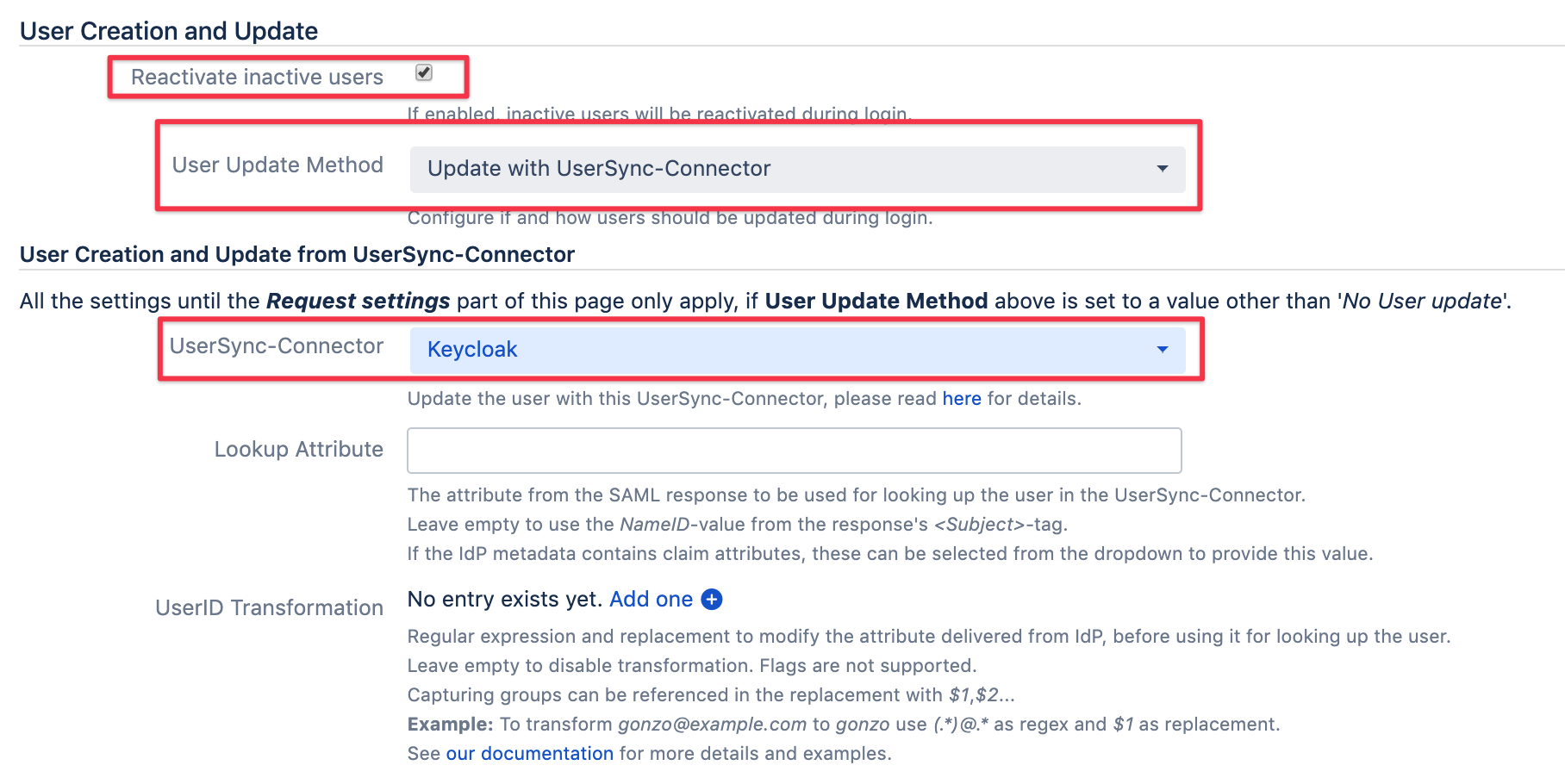Click the 'User Creation and Update' heading
Screen dimensions: 1565x784
coord(169,32)
